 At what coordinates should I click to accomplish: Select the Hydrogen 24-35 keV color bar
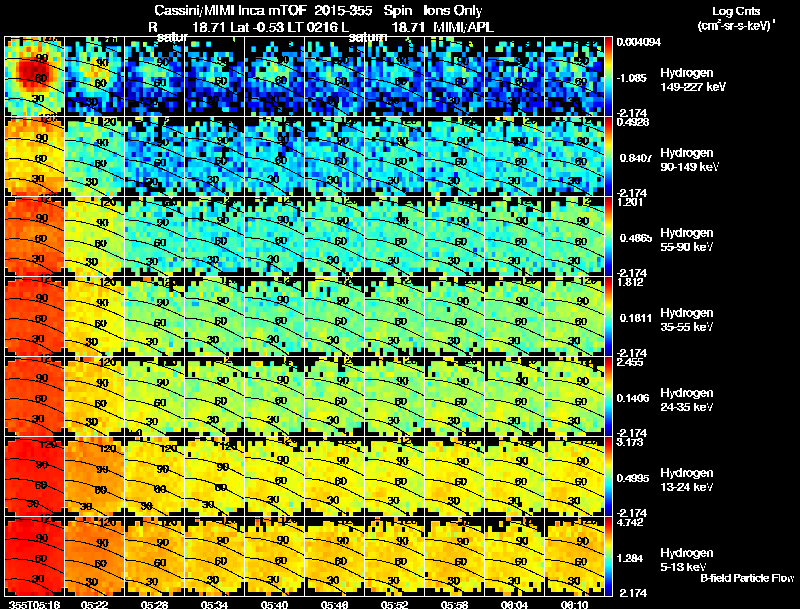608,396
